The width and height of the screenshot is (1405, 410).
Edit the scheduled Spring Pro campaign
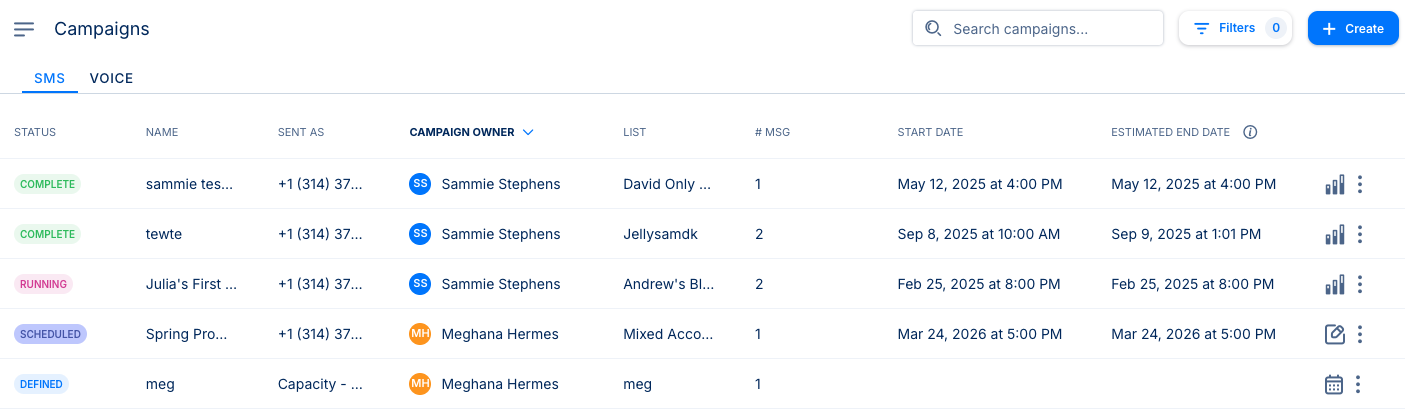(1334, 334)
